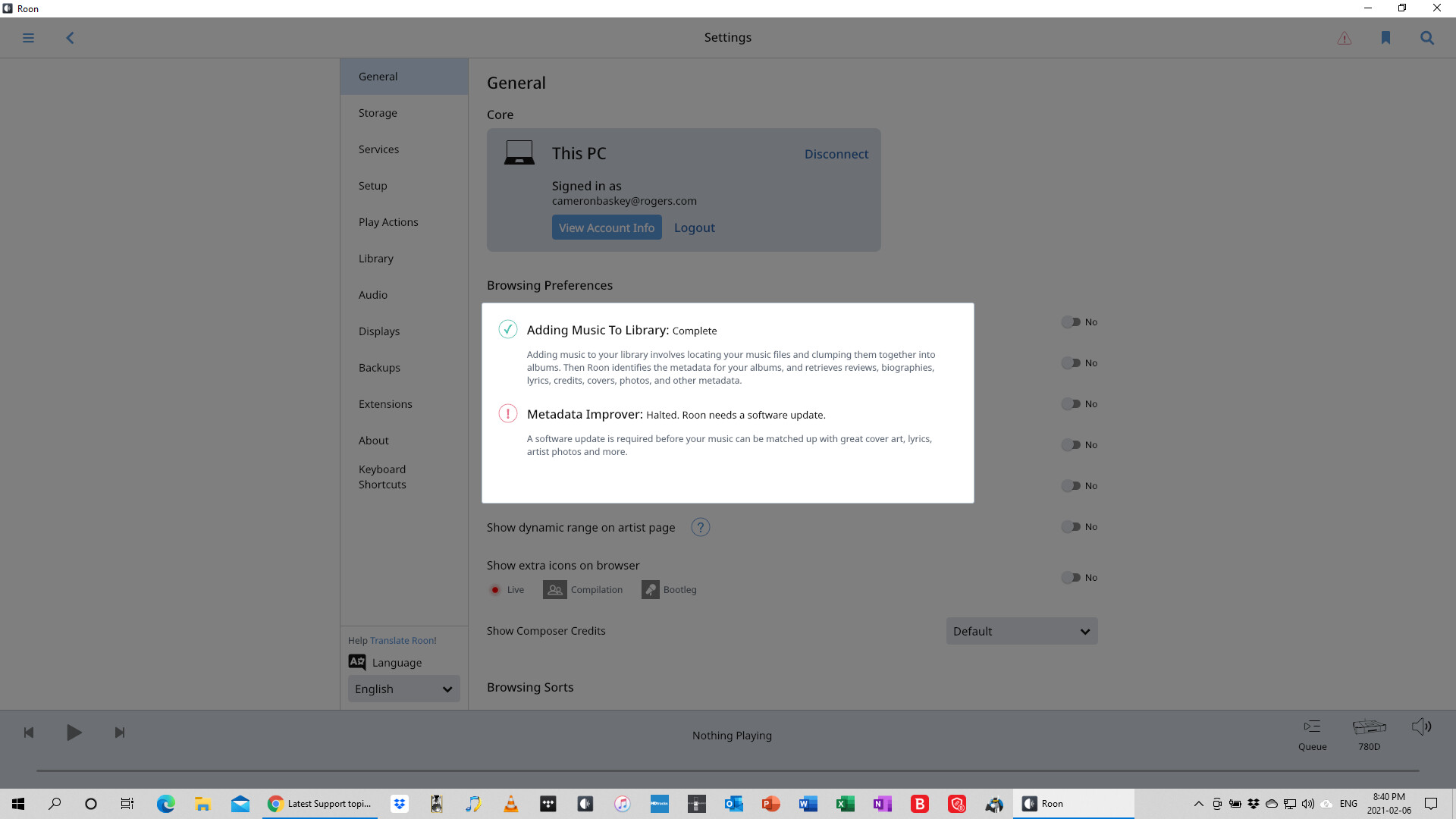Image resolution: width=1456 pixels, height=819 pixels.
Task: Click the Translate Roon! link
Action: [403, 641]
